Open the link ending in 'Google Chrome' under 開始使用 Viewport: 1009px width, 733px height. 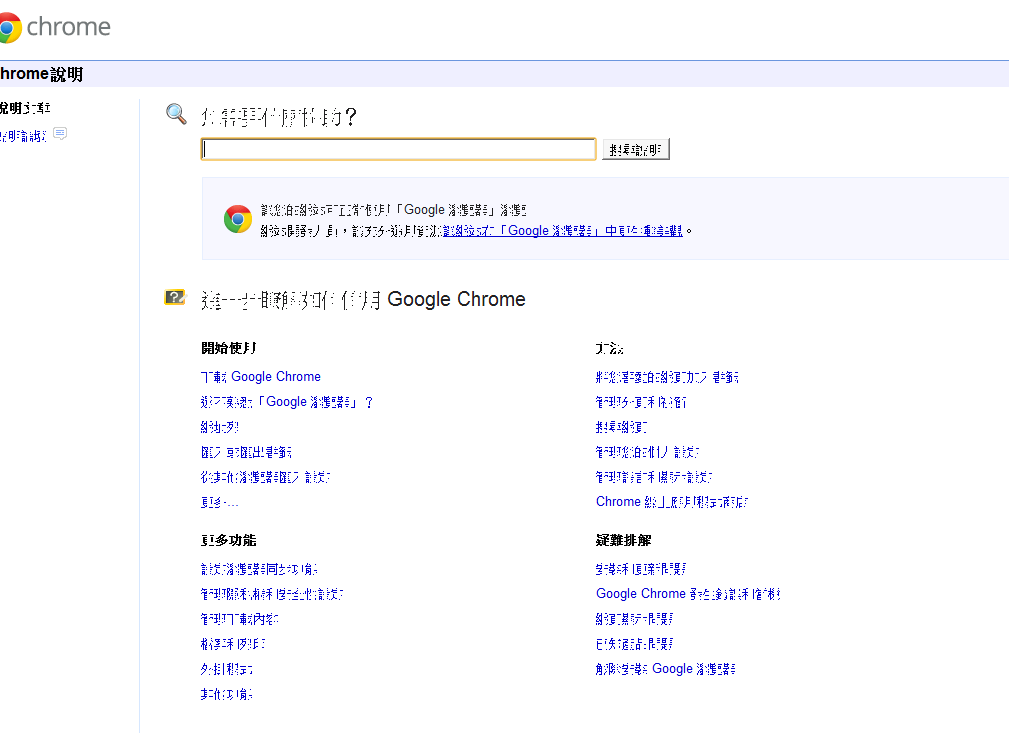[x=261, y=376]
